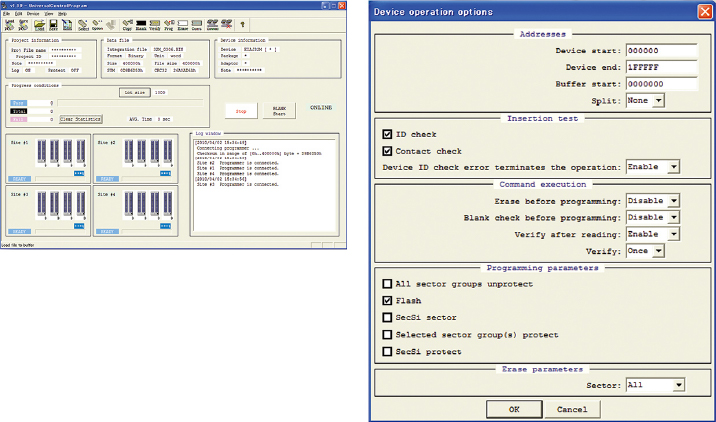Click the Help question mark toolbar icon
This screenshot has height=422, width=716.
[242, 24]
